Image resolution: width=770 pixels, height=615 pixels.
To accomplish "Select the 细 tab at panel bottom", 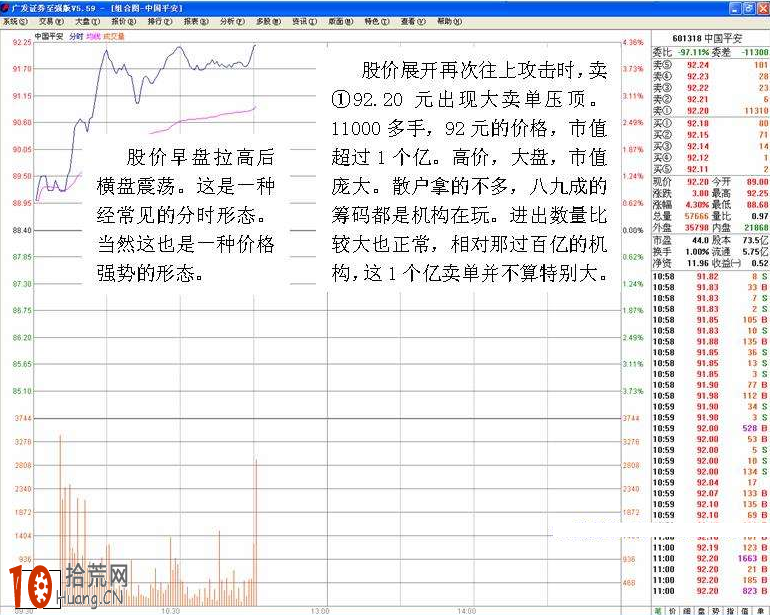I will pos(687,611).
